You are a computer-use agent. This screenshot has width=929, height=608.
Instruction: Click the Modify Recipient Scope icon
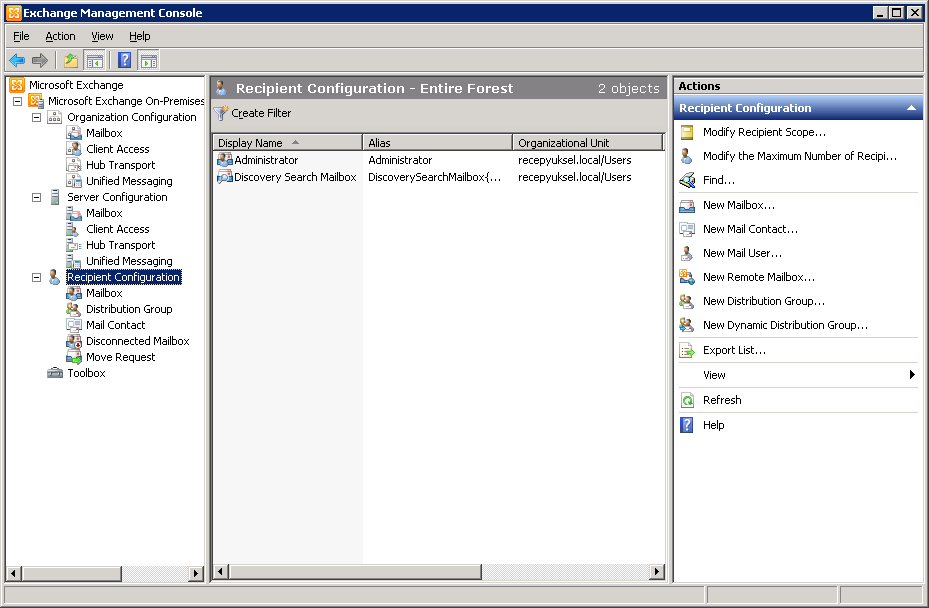(687, 132)
